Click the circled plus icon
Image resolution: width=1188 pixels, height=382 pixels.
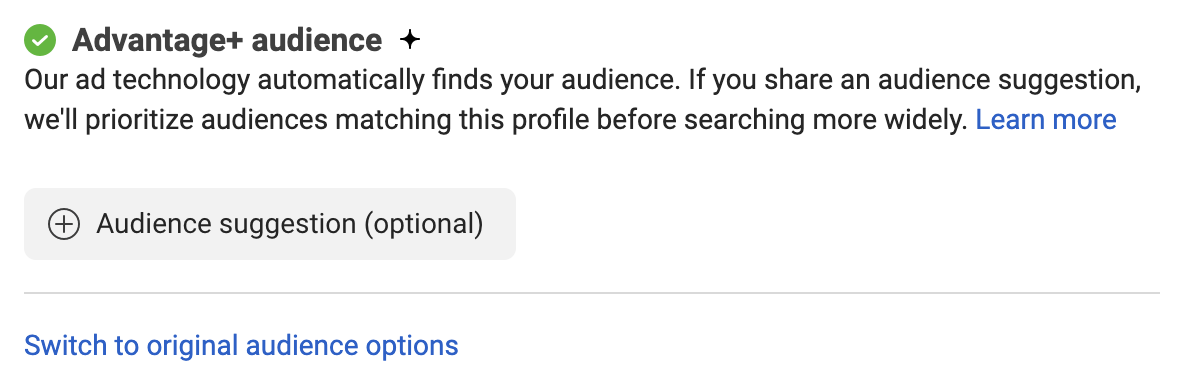coord(64,224)
